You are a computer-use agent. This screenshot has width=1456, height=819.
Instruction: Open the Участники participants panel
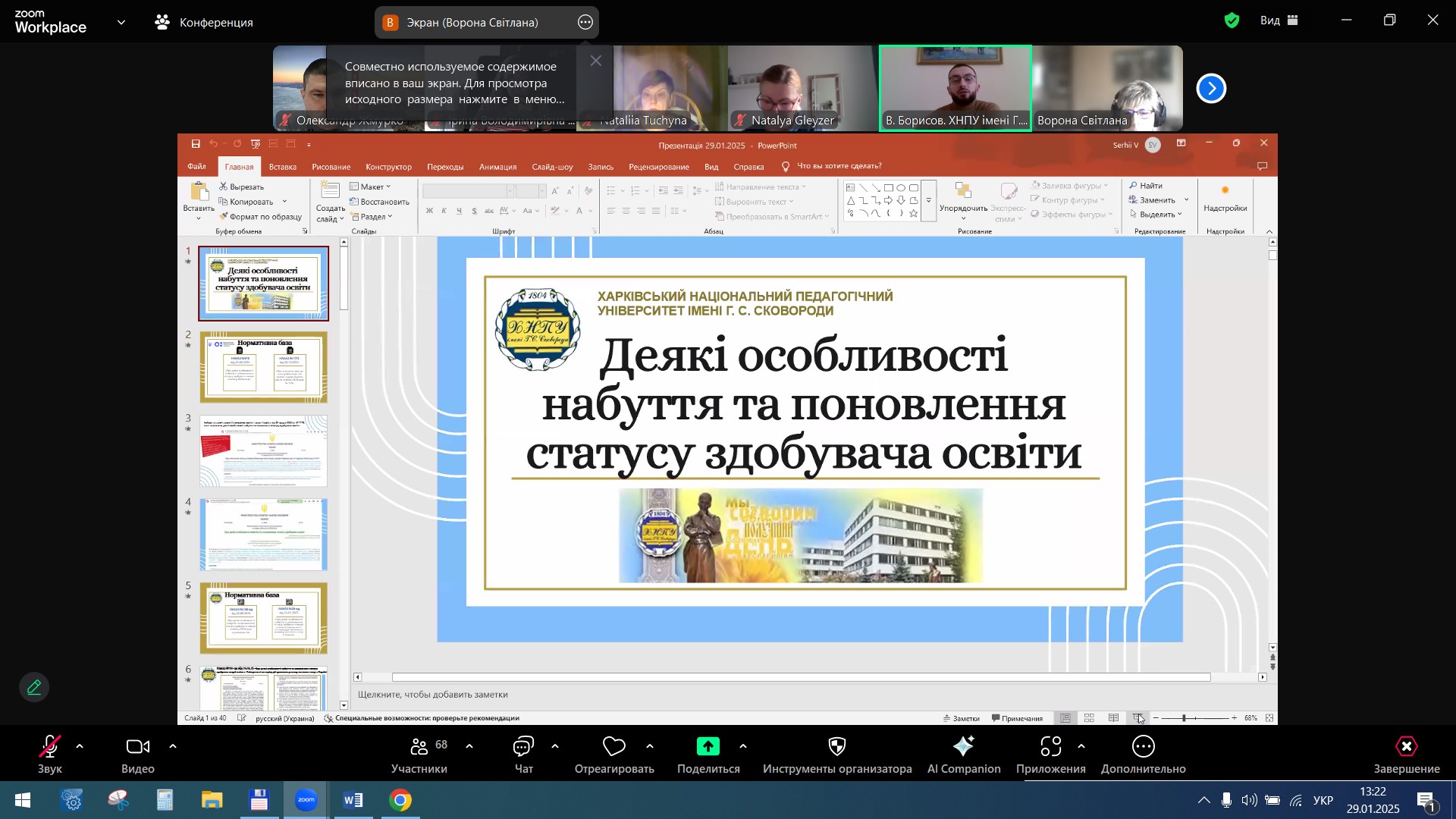click(419, 755)
